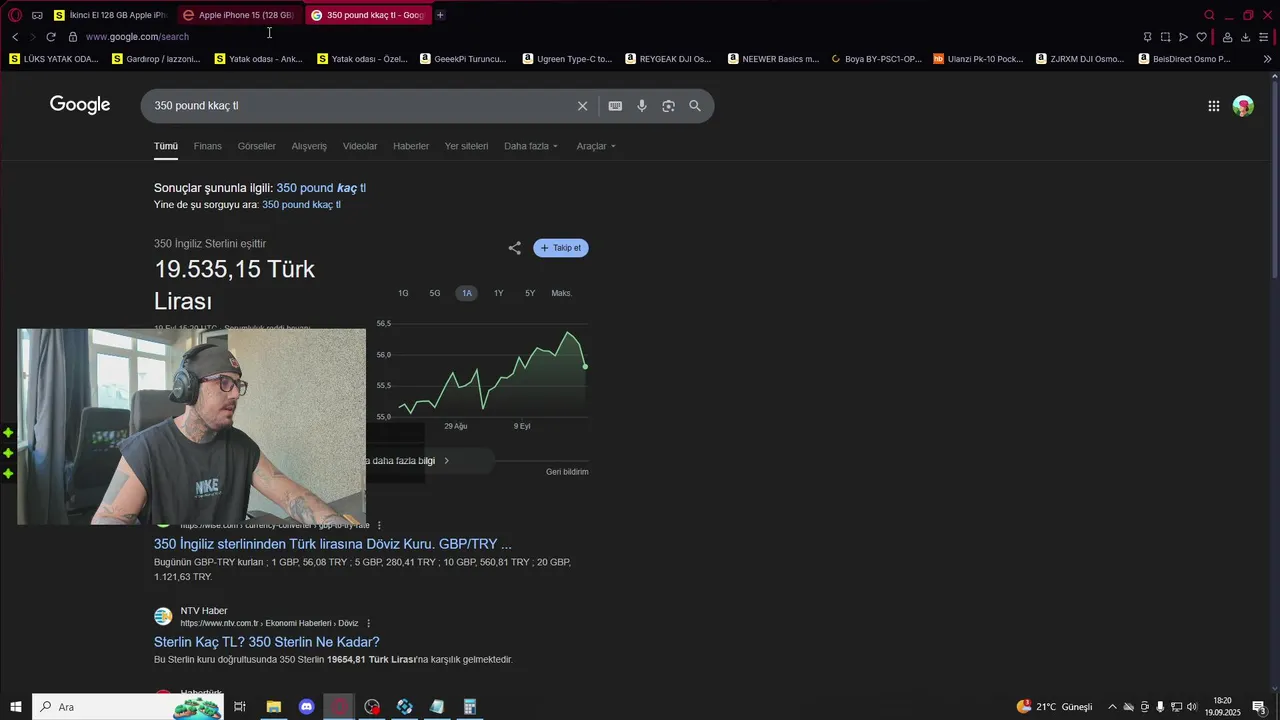1280x720 pixels.
Task: Open corrected query 350 pound kaç tl
Action: [321, 188]
